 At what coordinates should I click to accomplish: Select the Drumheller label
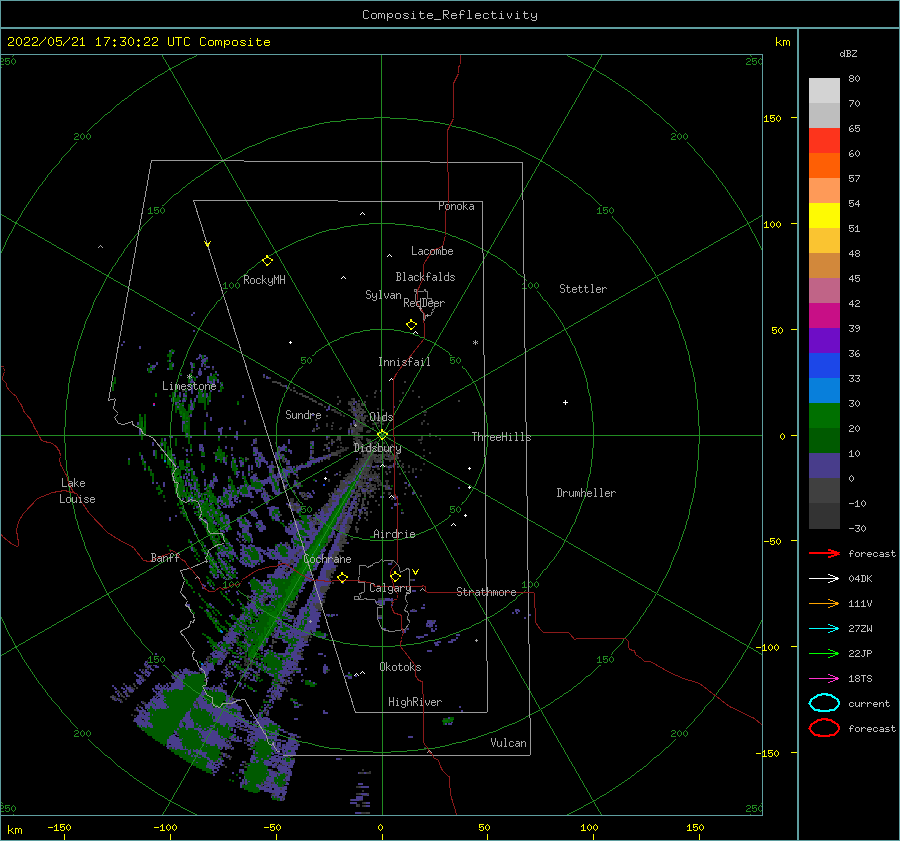point(586,493)
